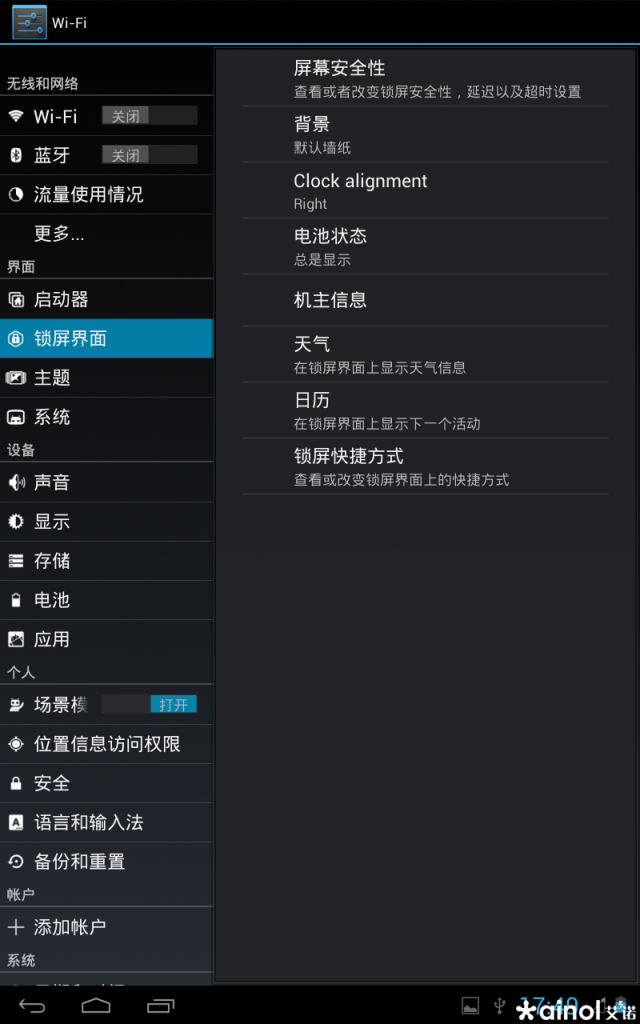Click the 声音 sound speaker icon

[x=16, y=483]
